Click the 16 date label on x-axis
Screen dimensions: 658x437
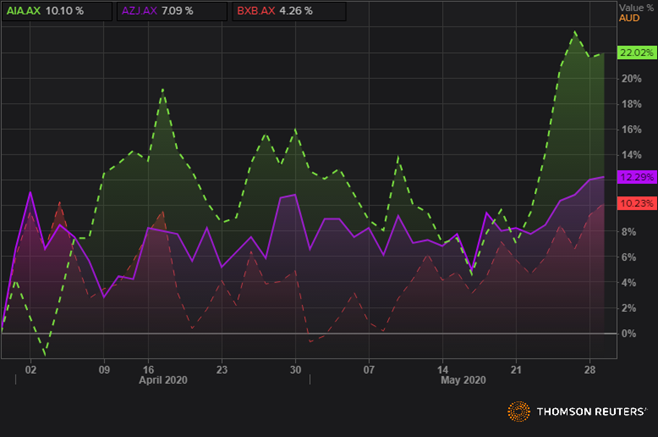[148, 370]
